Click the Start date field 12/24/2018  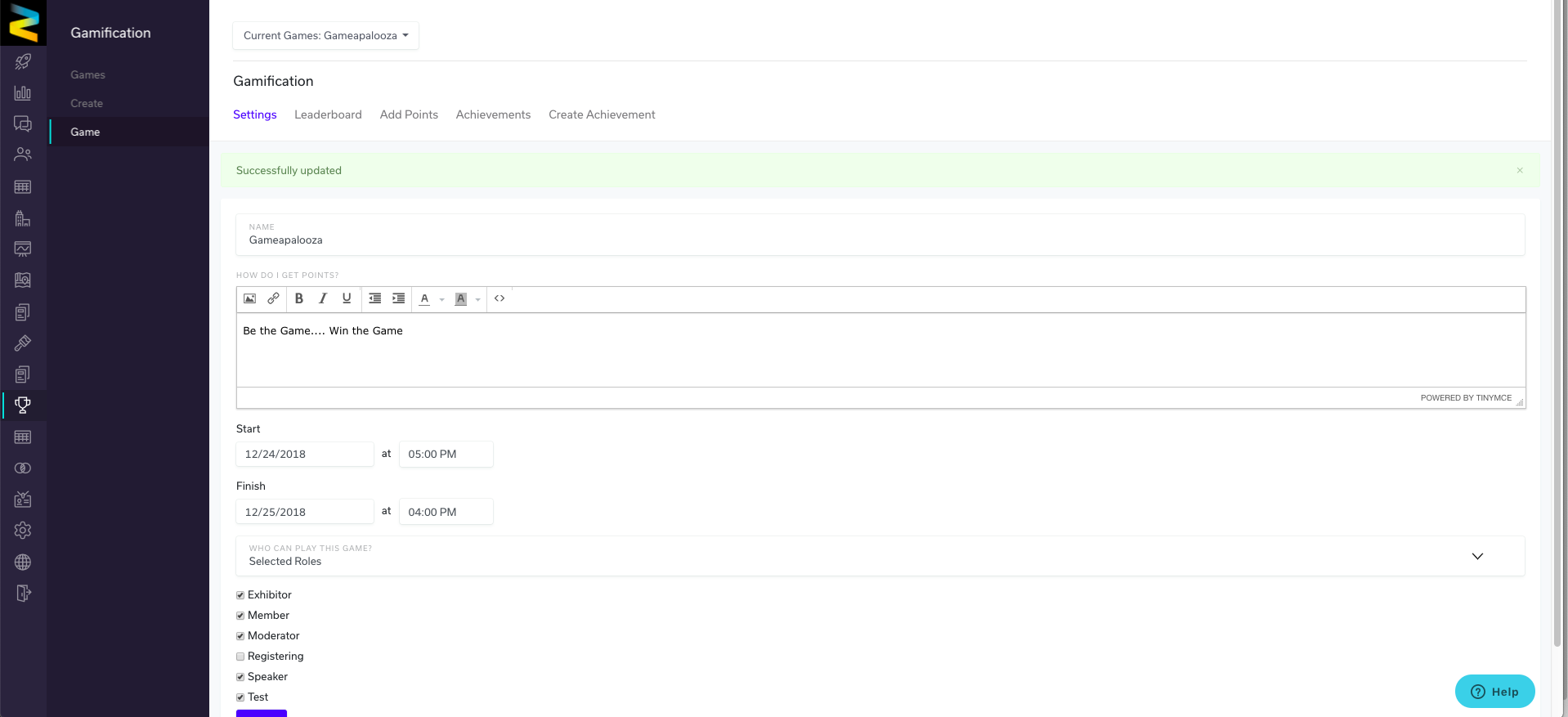(x=305, y=454)
